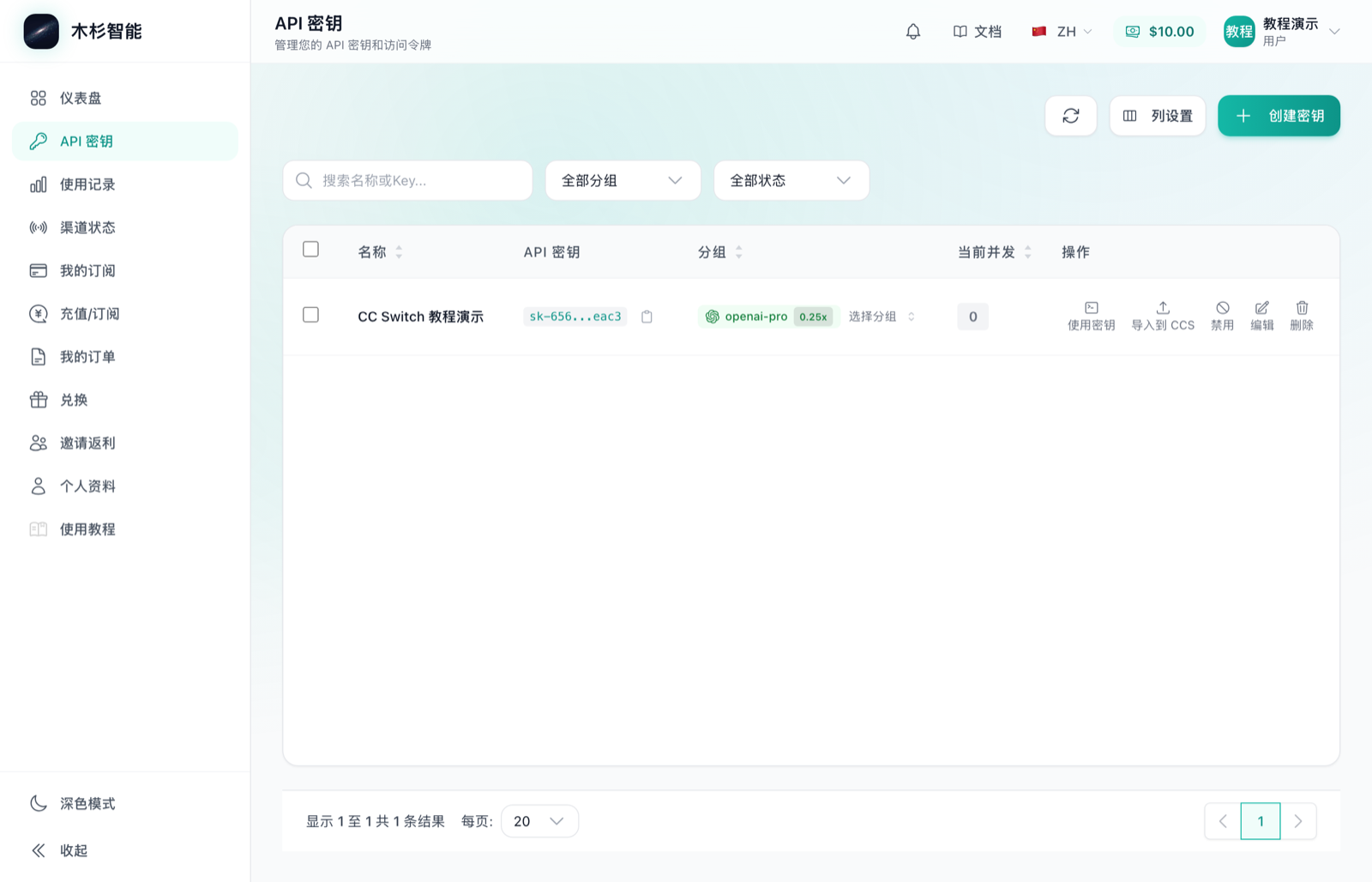Open 邀请返利 in the sidebar
The width and height of the screenshot is (1372, 882).
(125, 443)
